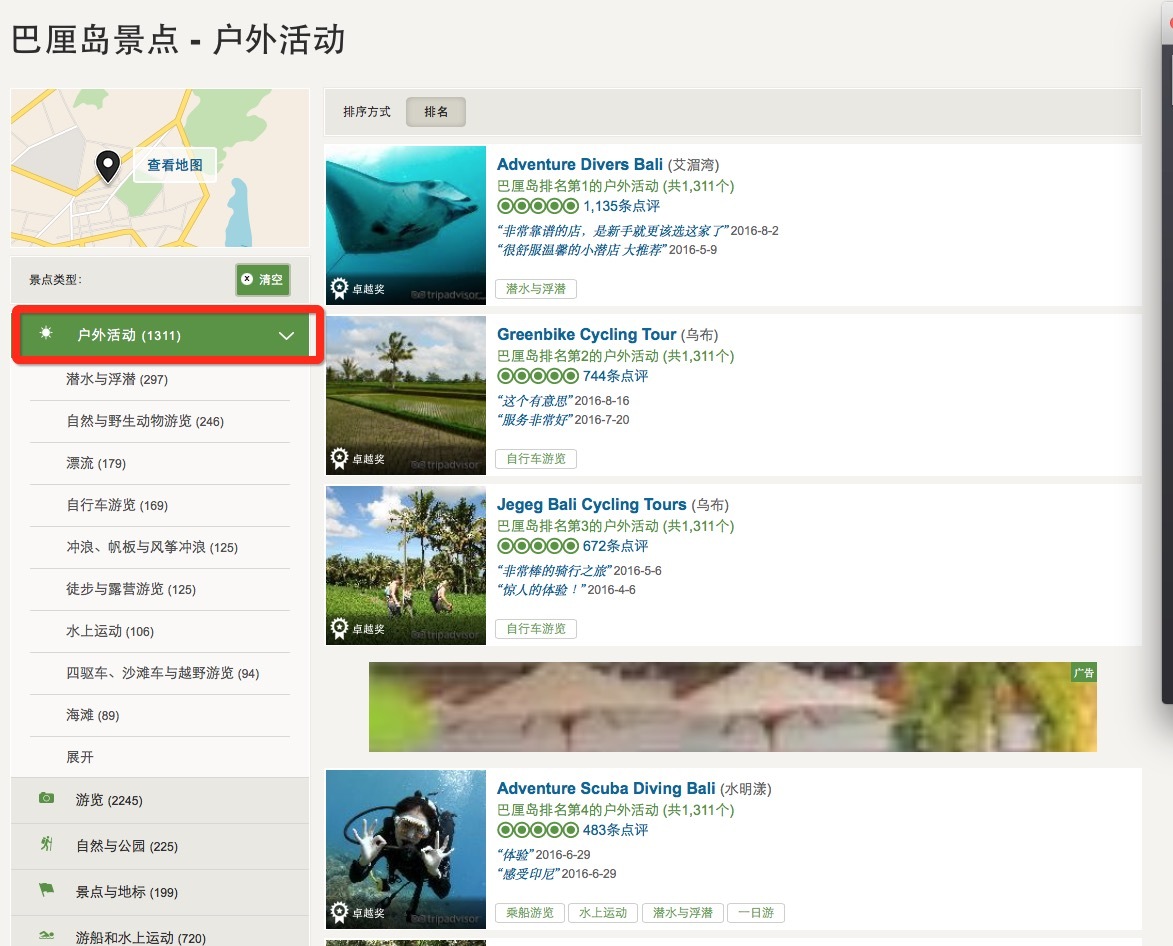View the 1,135条点评 reviews link
Image resolution: width=1173 pixels, height=946 pixels.
(x=622, y=206)
